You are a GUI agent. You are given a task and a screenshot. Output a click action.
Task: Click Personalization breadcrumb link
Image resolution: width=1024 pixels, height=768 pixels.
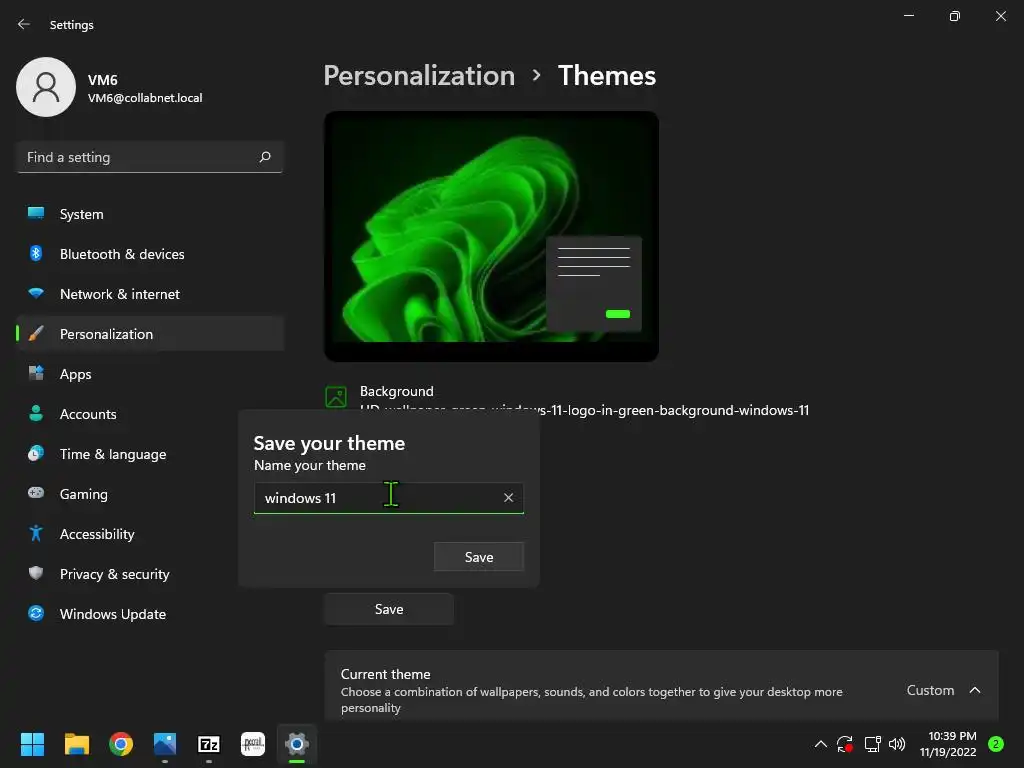pyautogui.click(x=419, y=76)
